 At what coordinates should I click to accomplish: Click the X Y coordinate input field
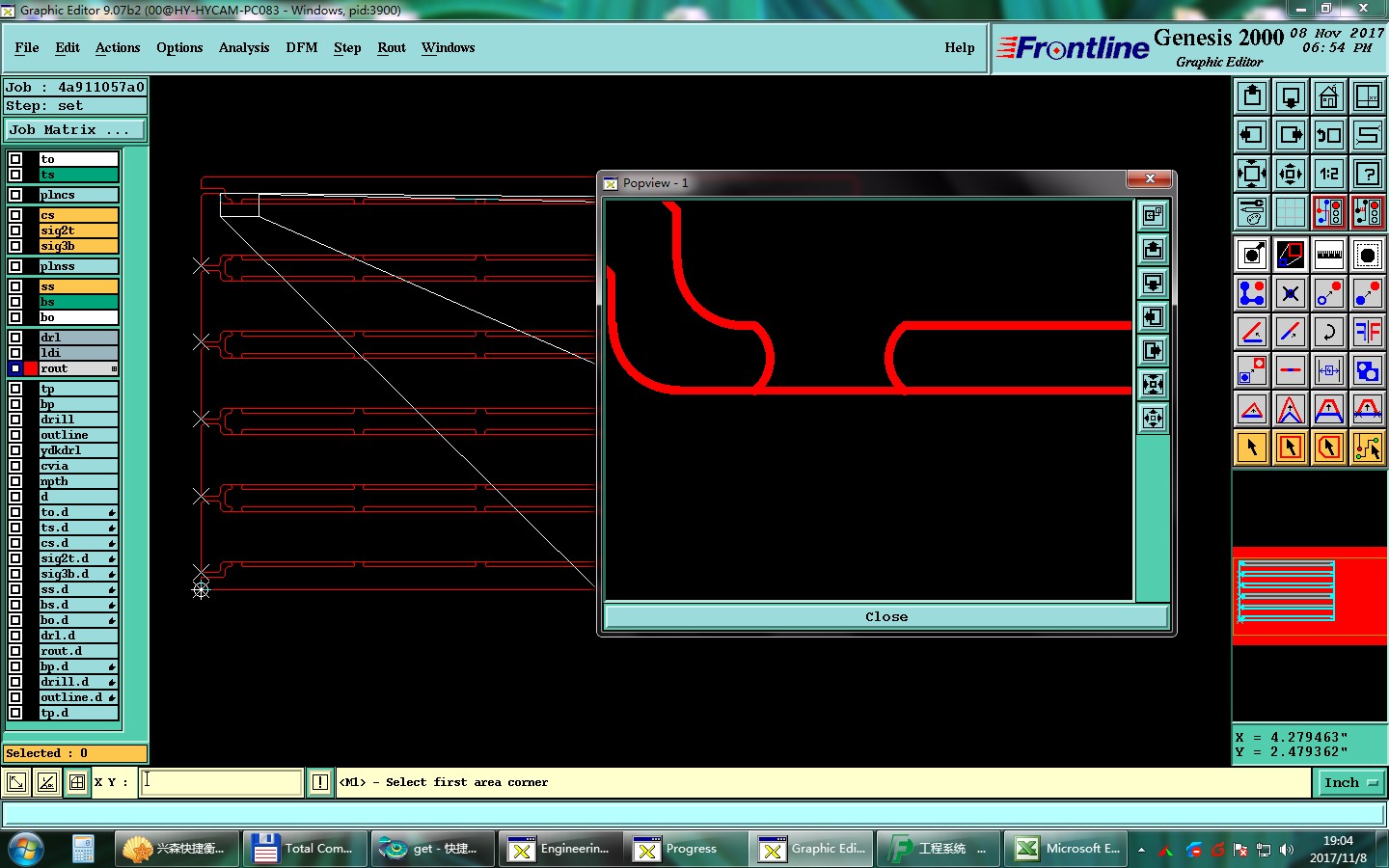click(x=222, y=782)
